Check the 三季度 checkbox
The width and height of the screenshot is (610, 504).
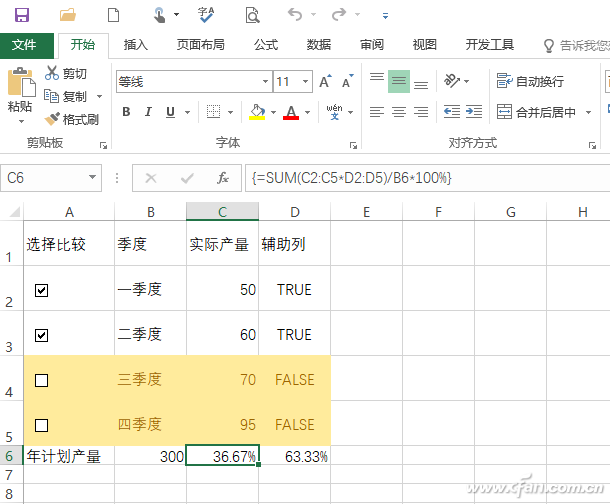coord(41,380)
